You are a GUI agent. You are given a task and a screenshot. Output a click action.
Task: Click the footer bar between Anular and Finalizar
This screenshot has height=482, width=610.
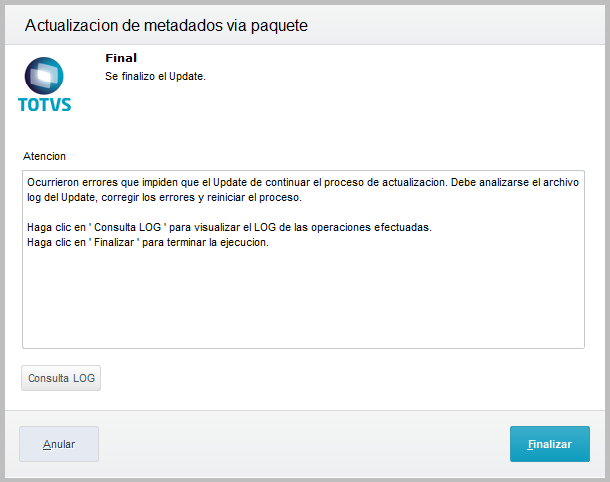pos(304,444)
